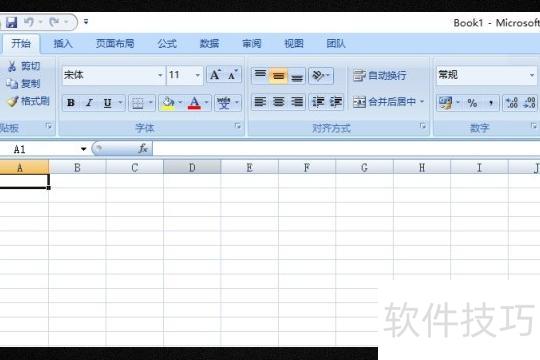Toggle Bold formatting

tap(71, 103)
